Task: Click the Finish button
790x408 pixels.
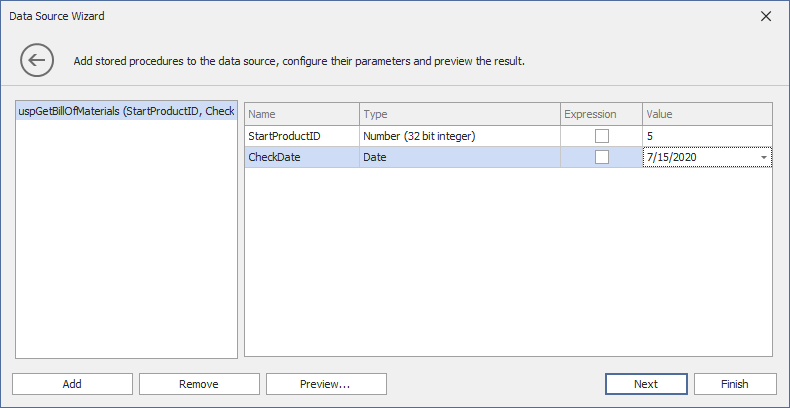Action: [735, 384]
